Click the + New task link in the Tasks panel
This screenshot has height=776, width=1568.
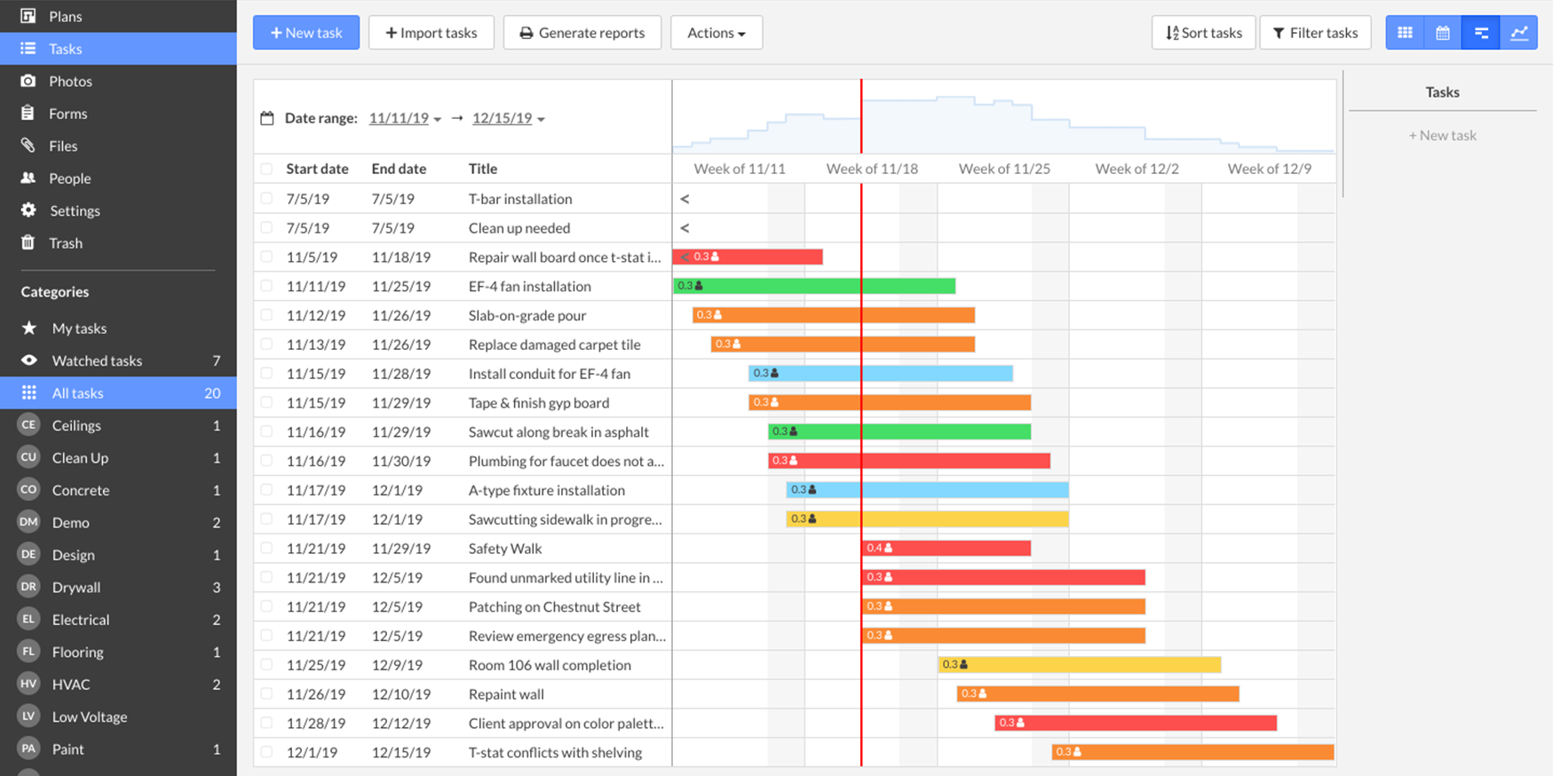1442,135
